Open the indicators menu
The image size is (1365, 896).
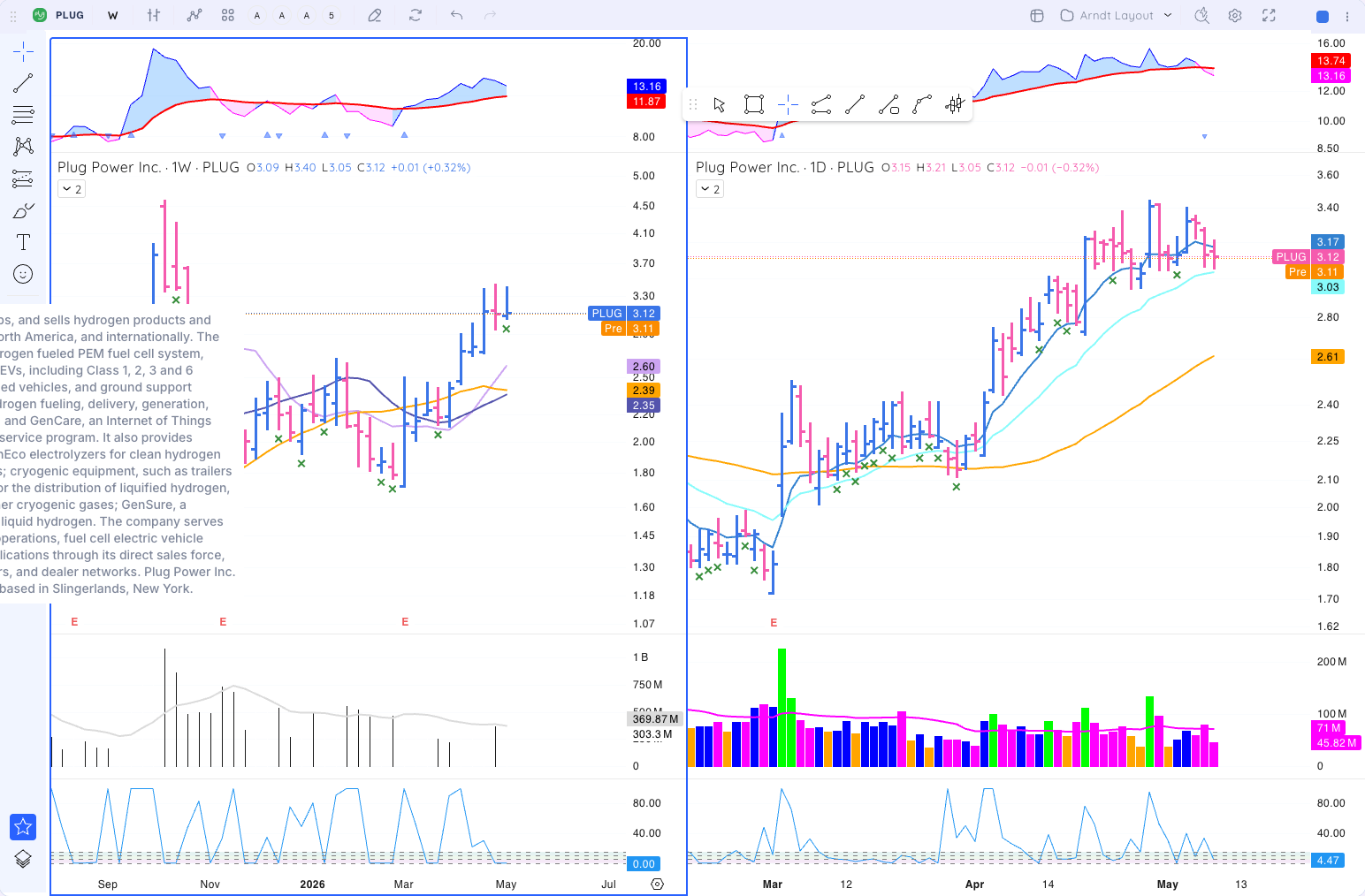[194, 15]
